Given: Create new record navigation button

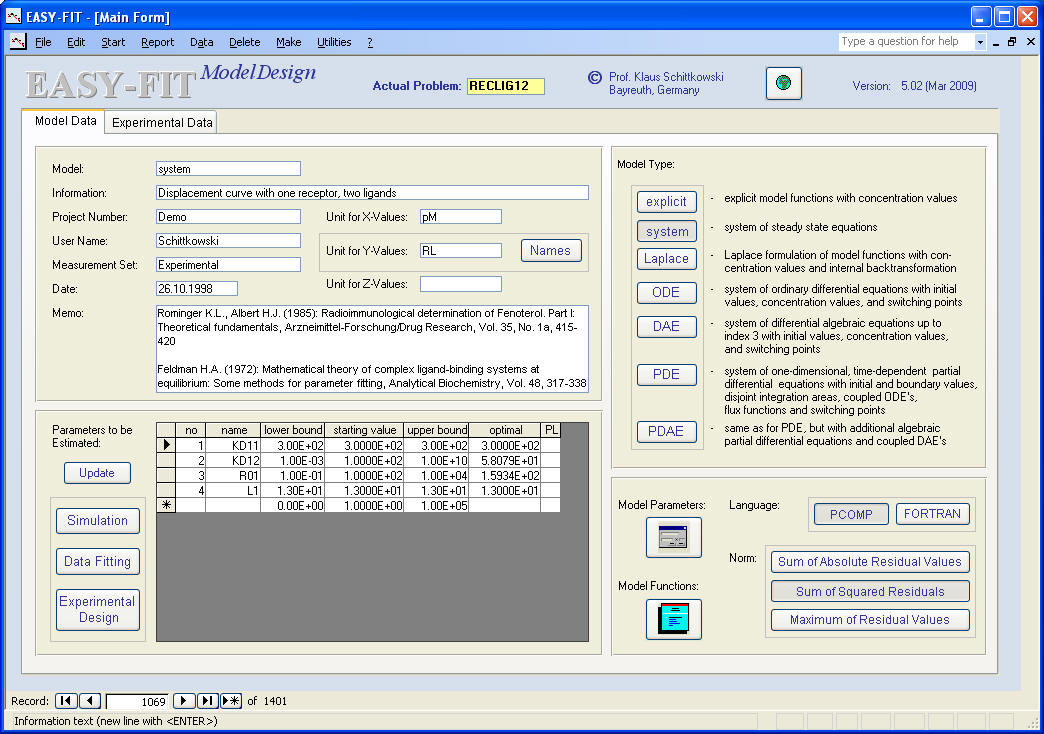Looking at the screenshot, I should pos(231,701).
